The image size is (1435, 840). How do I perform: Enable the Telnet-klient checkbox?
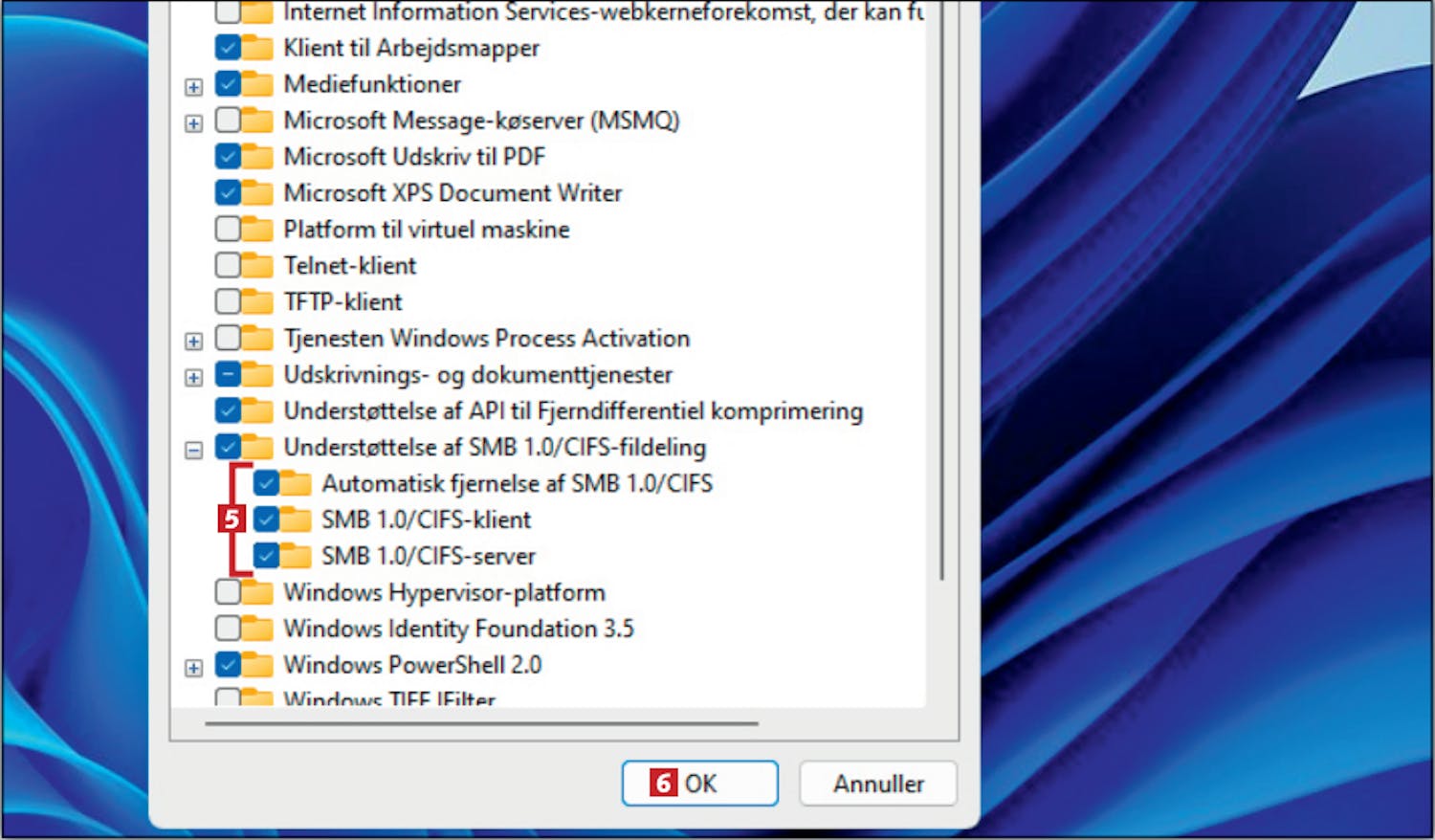tap(228, 265)
